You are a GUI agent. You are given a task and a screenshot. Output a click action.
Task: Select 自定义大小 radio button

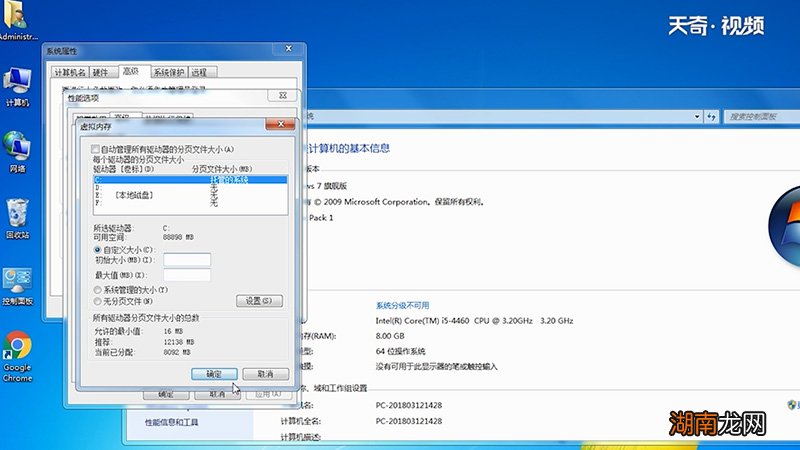pos(97,250)
